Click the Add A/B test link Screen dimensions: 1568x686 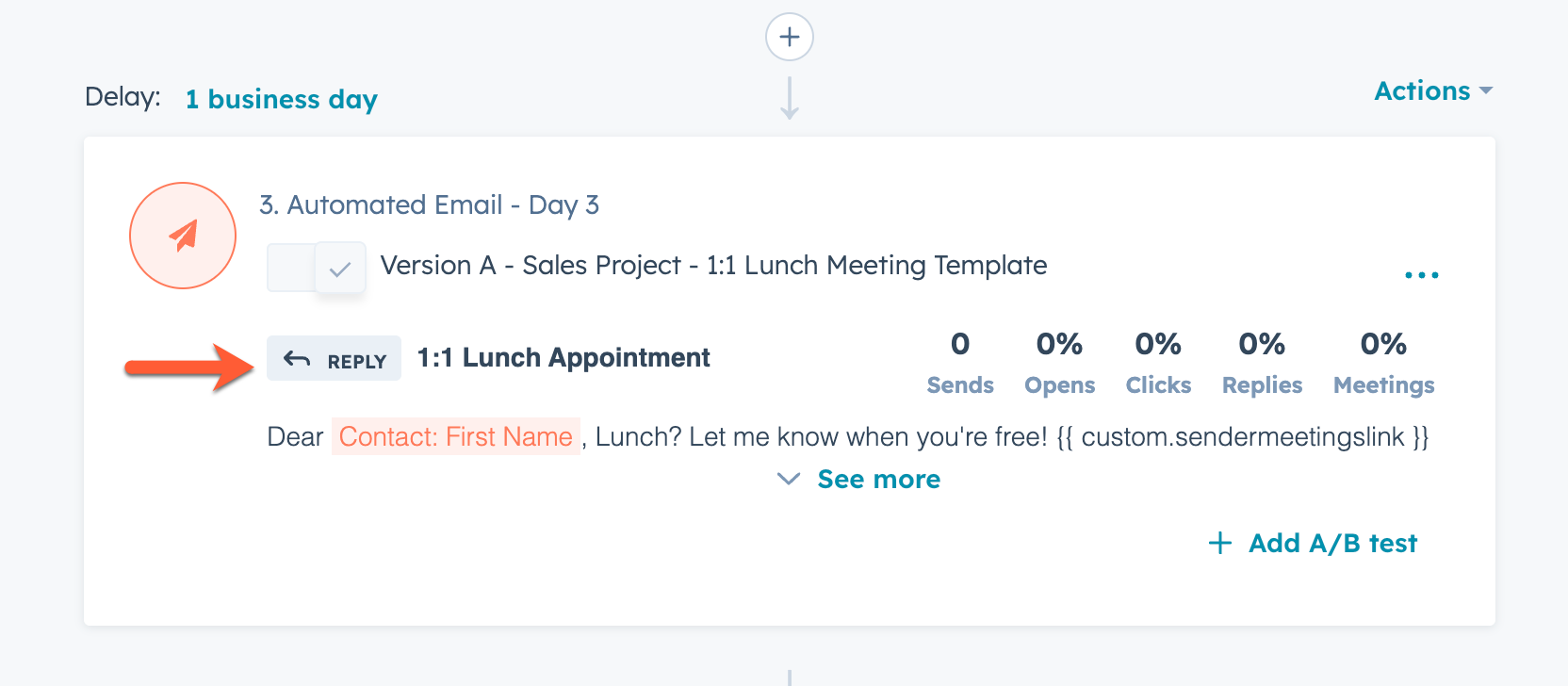tap(1332, 543)
